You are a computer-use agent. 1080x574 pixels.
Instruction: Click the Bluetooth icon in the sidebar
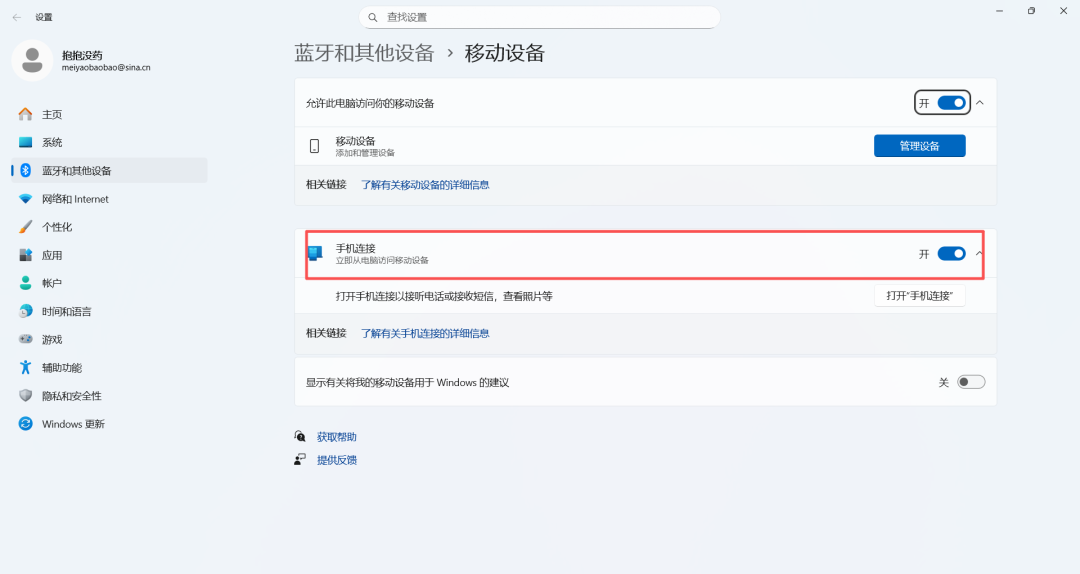25,170
